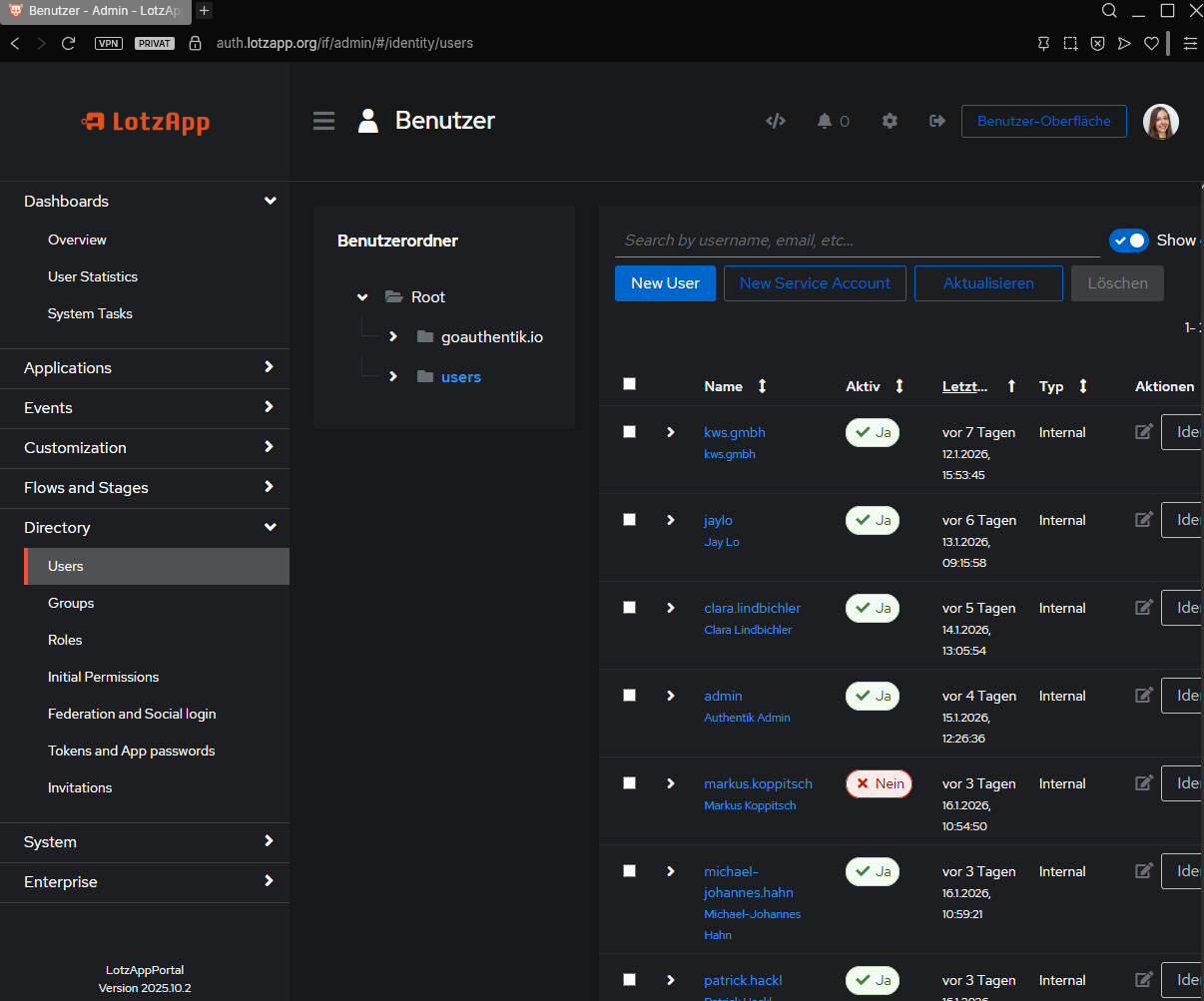The image size is (1204, 1001).
Task: Click the edit icon for markus.koppitsch
Action: 1144,782
